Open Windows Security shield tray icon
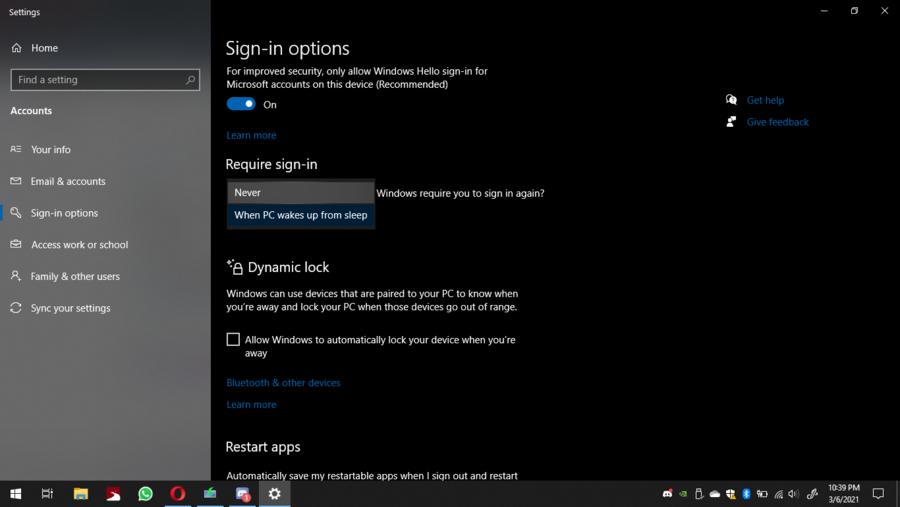This screenshot has height=507, width=900. click(x=730, y=494)
